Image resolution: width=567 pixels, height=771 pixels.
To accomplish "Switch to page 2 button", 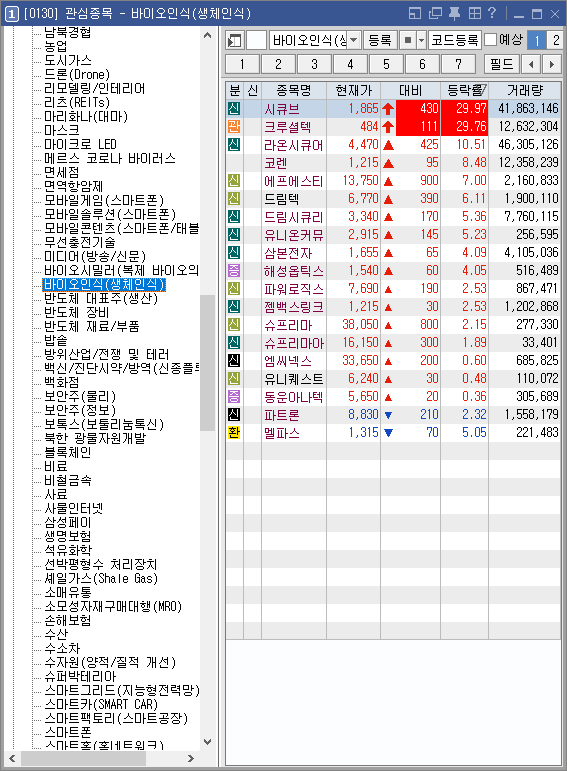I will point(556,40).
